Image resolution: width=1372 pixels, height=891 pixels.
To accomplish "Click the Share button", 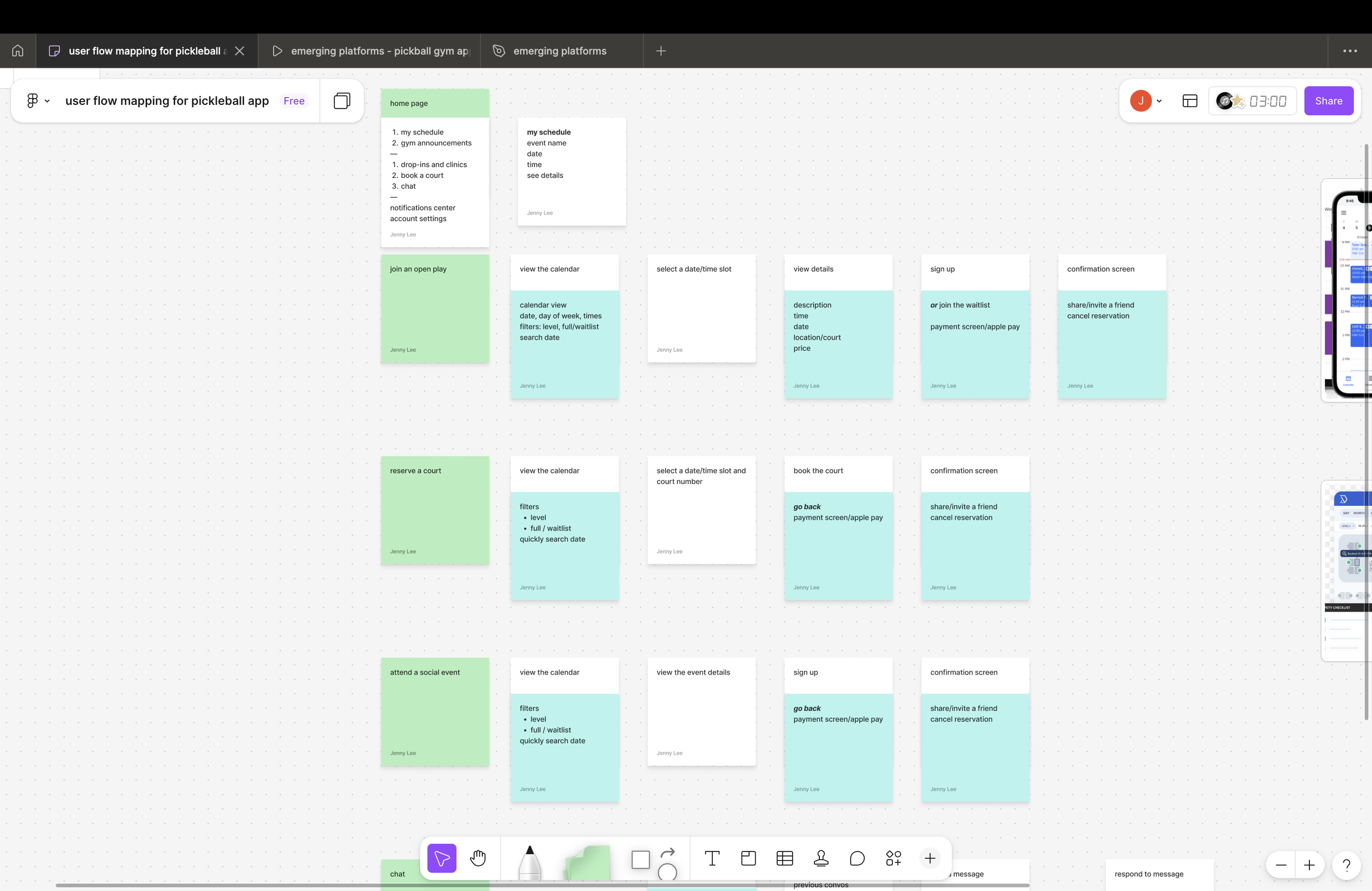I will point(1328,101).
